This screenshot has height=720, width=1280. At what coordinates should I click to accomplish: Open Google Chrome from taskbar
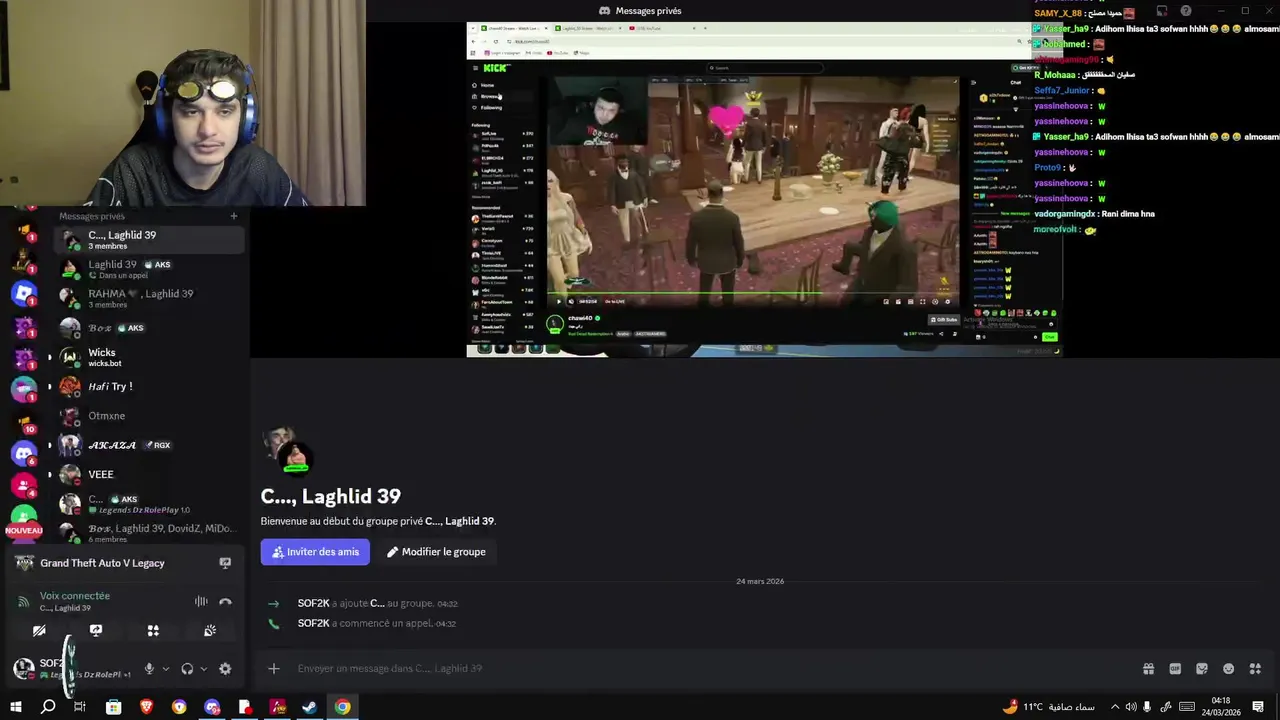click(x=343, y=707)
